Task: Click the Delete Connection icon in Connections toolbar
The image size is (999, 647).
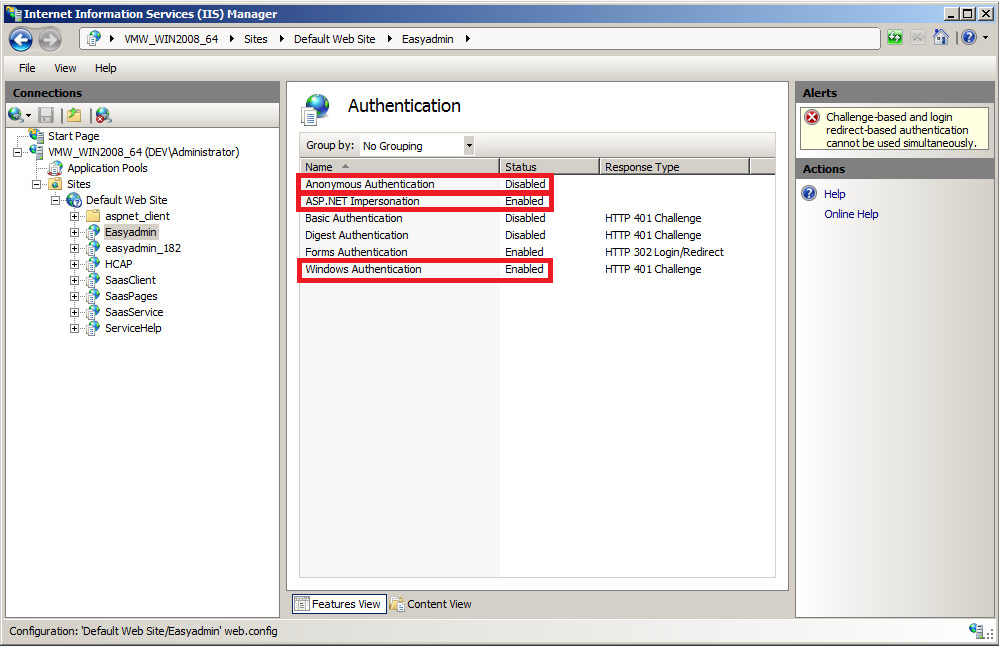Action: pos(102,115)
